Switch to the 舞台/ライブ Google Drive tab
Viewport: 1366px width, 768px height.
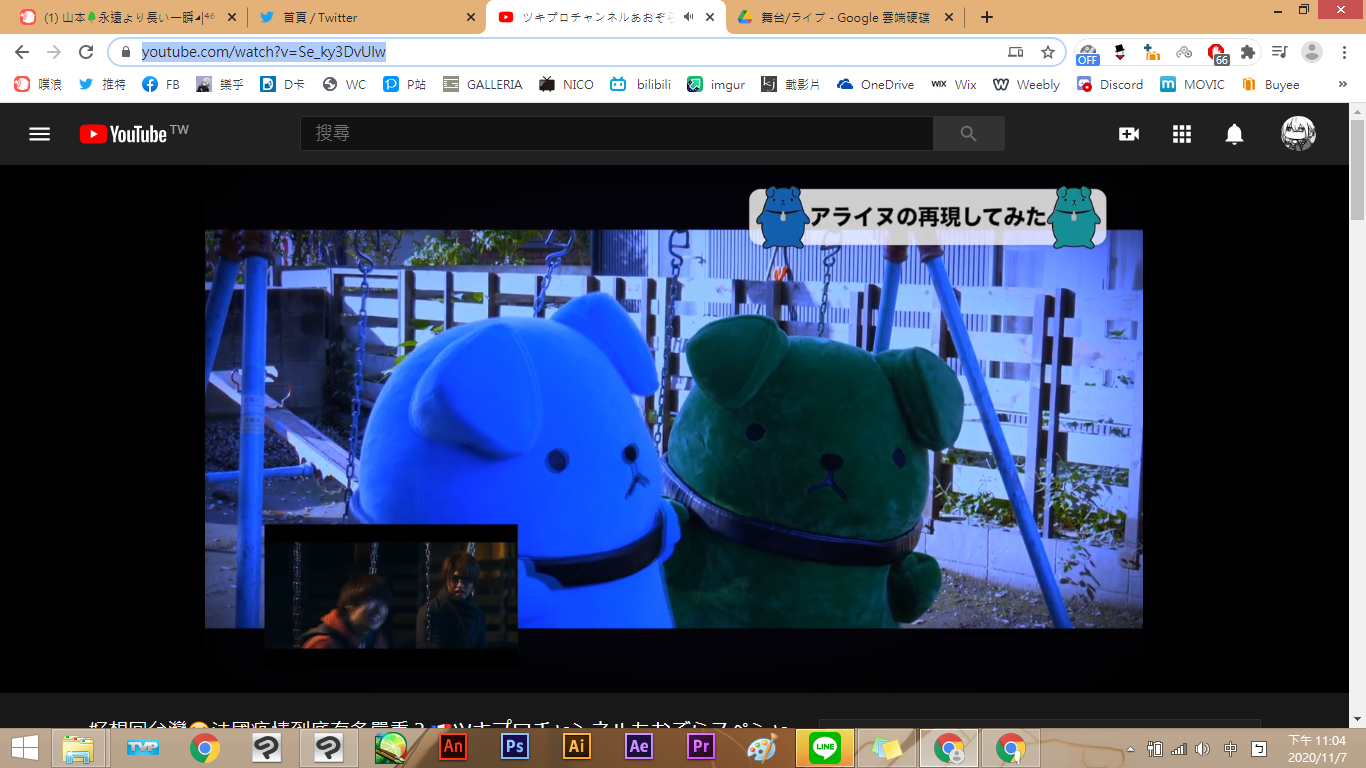point(843,17)
